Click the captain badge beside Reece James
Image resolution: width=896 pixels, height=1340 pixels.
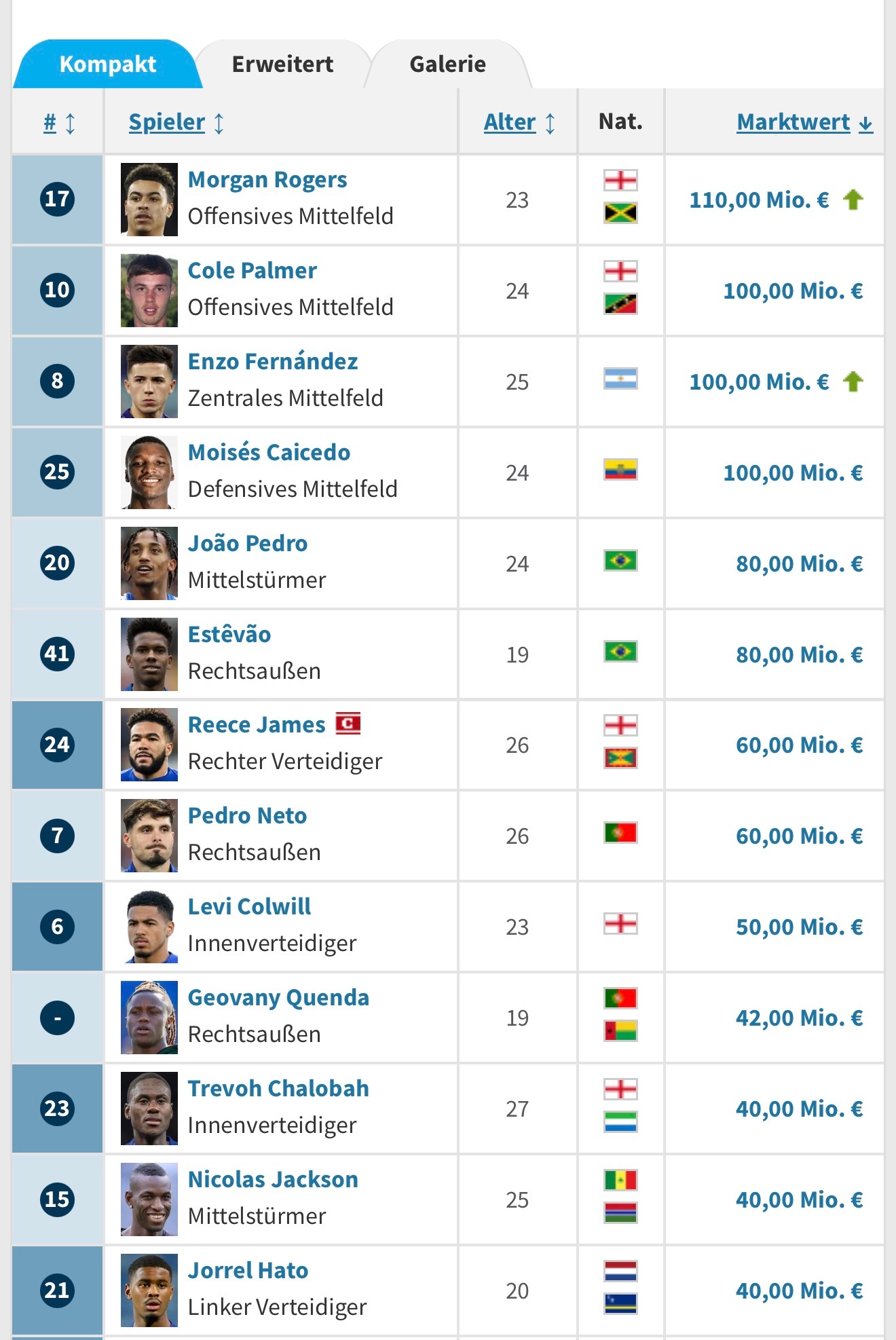click(348, 724)
